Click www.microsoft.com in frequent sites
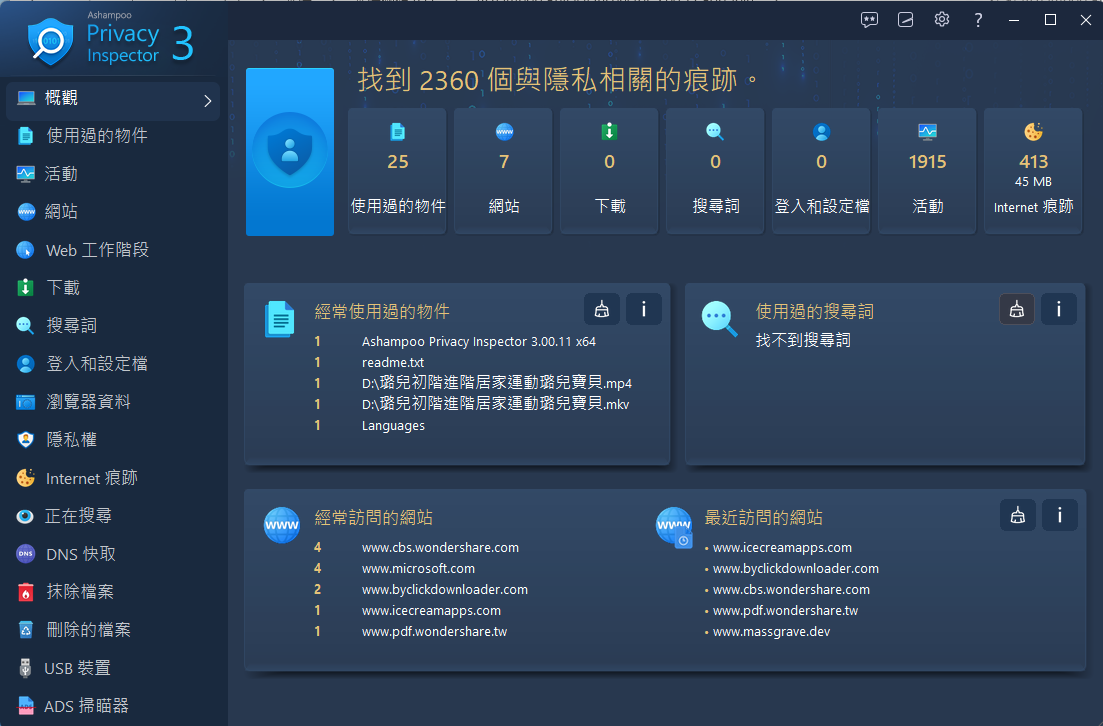The width and height of the screenshot is (1103, 726). point(418,568)
